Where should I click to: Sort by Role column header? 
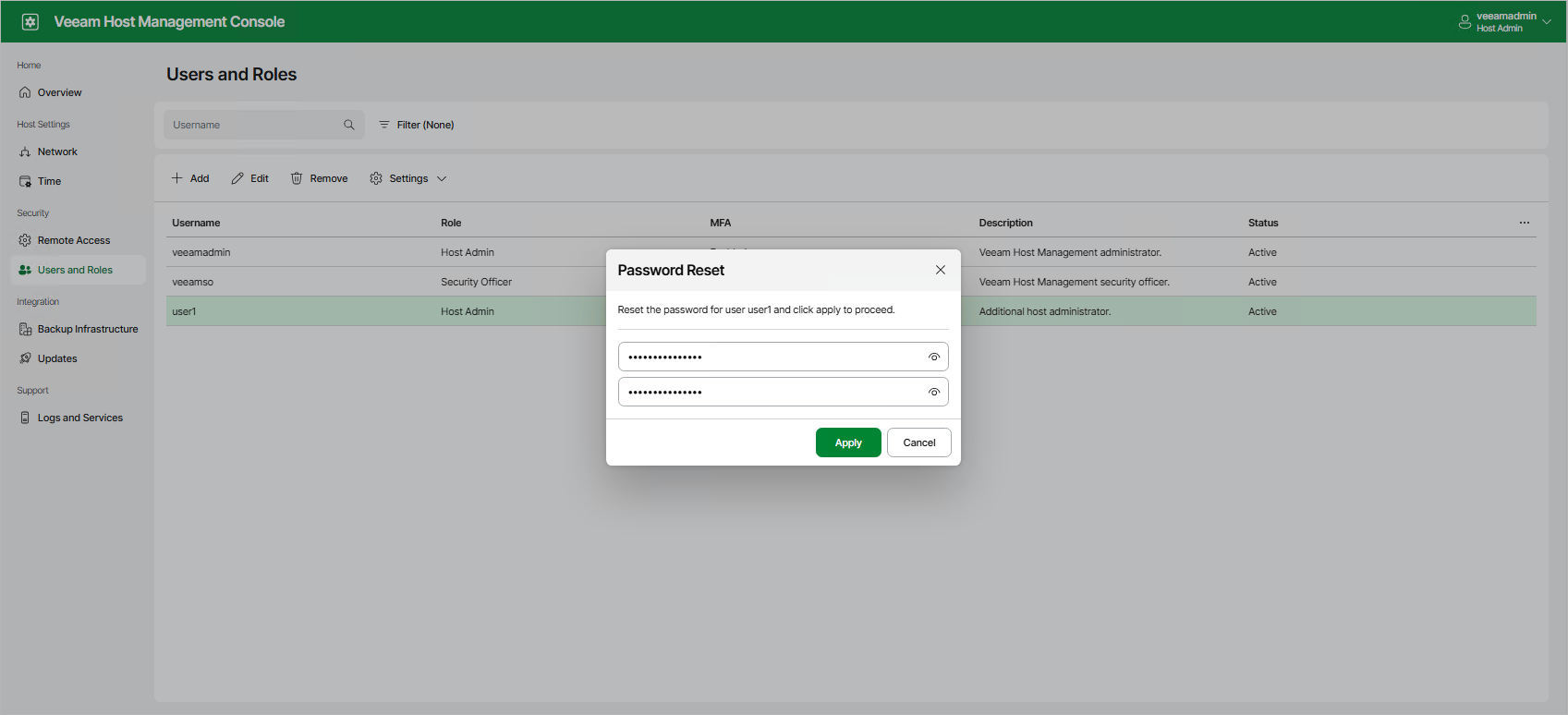[x=451, y=223]
